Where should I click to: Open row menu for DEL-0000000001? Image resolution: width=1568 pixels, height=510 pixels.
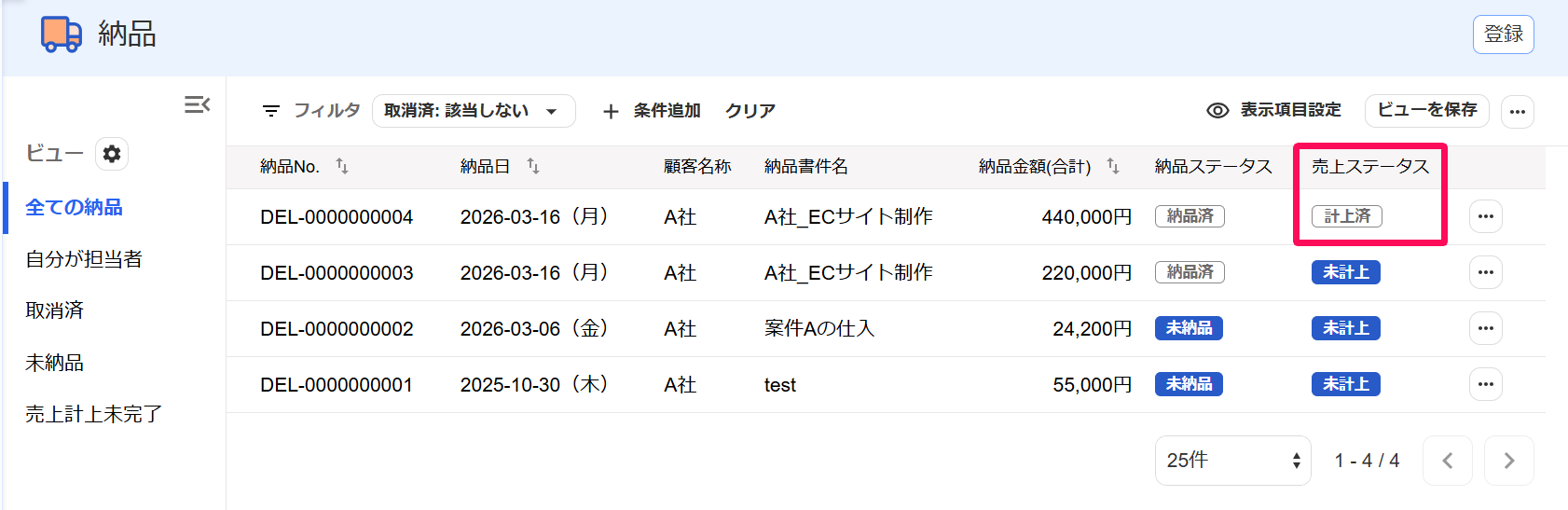[x=1486, y=384]
